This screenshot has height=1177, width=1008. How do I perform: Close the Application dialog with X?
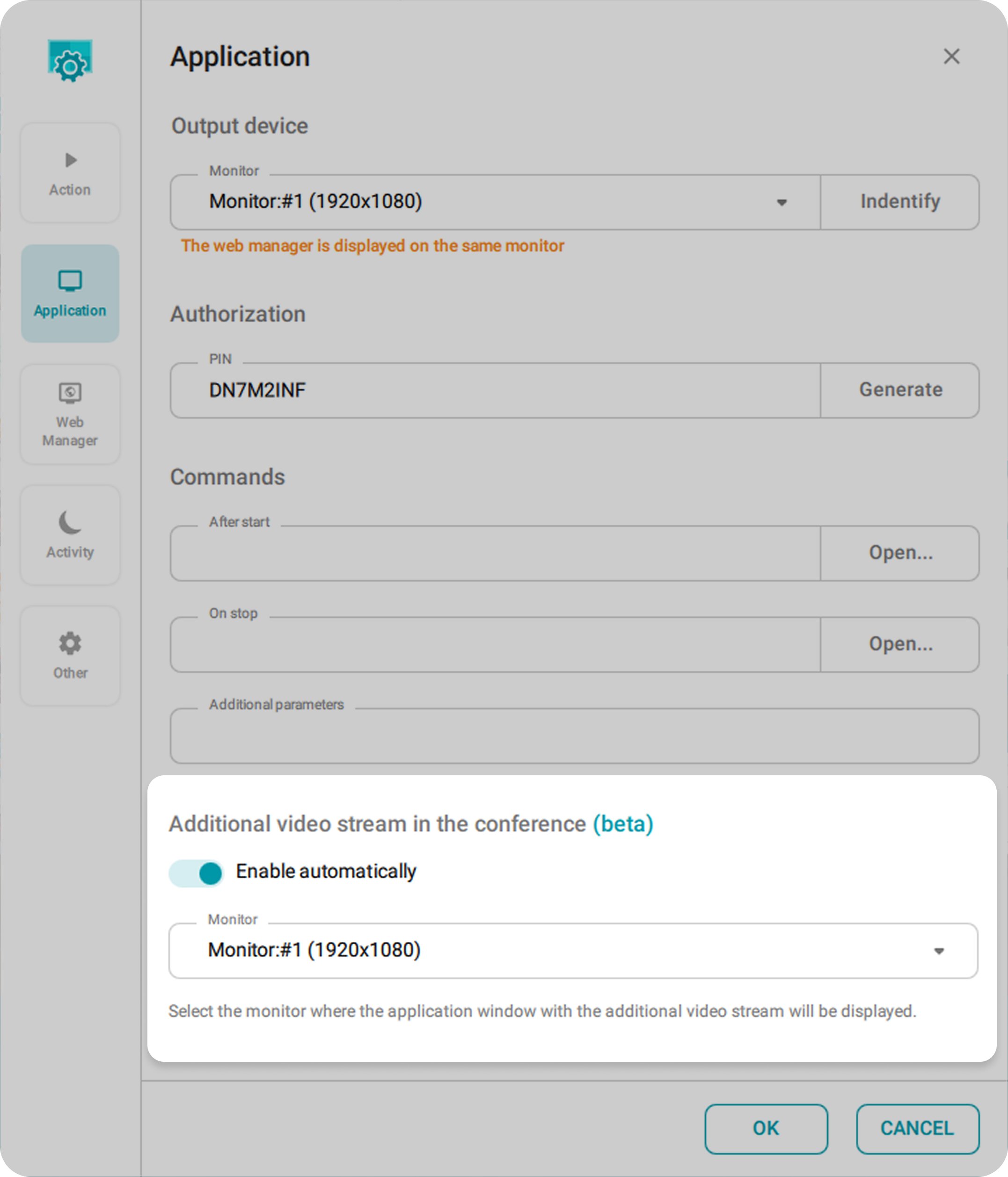pos(951,56)
